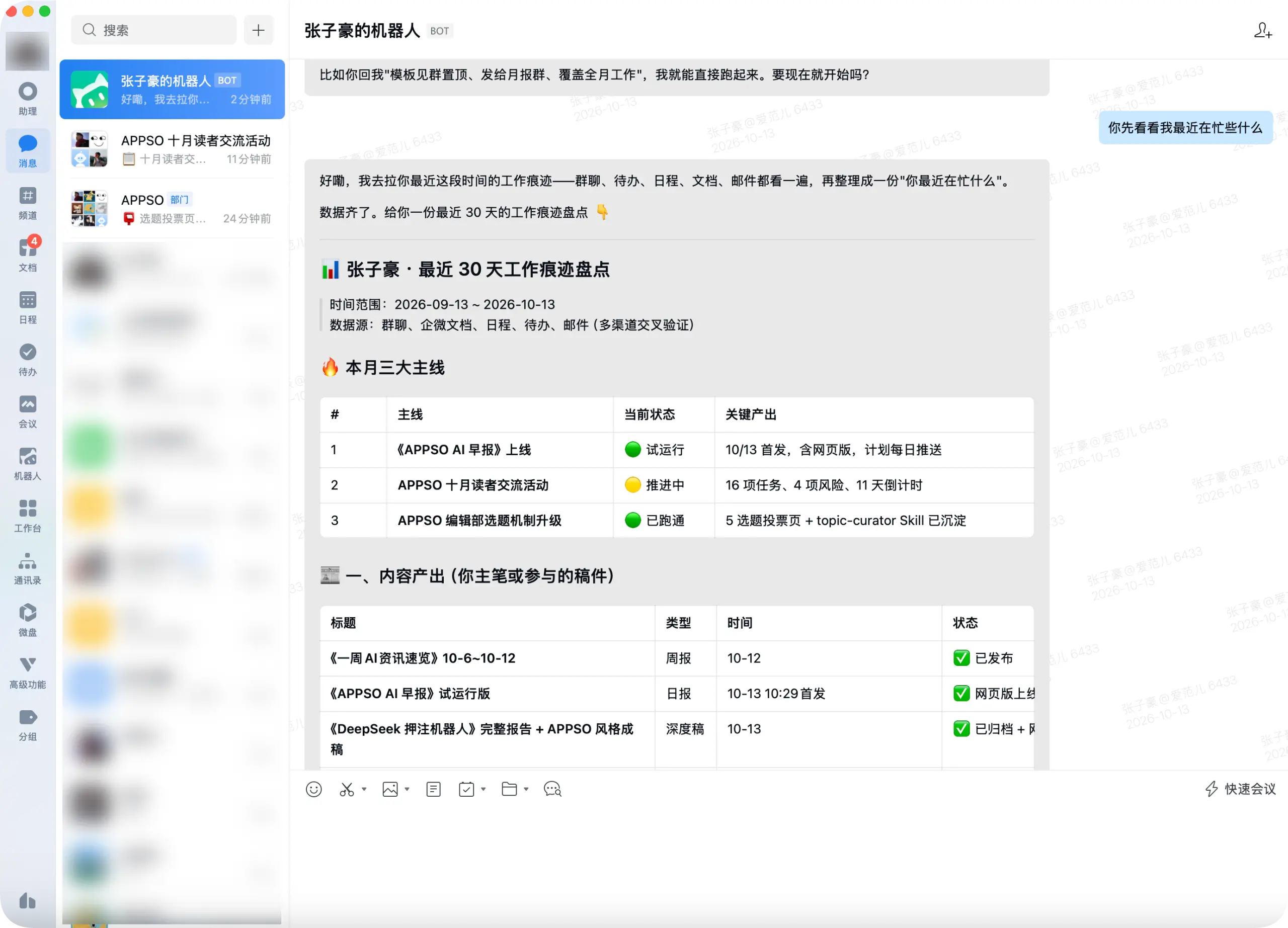This screenshot has width=1288, height=928.
Task: Click the plus button beside search
Action: [x=259, y=30]
